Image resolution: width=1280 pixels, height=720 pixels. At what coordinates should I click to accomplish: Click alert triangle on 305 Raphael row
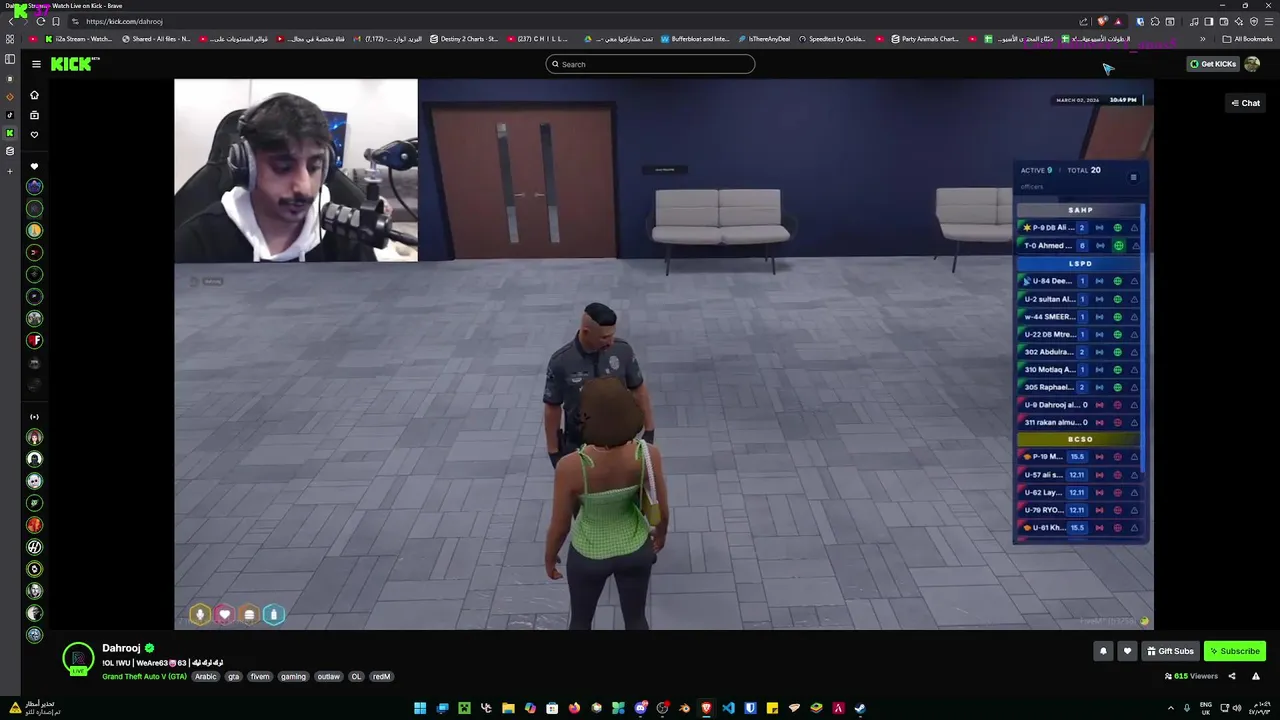(x=1134, y=387)
